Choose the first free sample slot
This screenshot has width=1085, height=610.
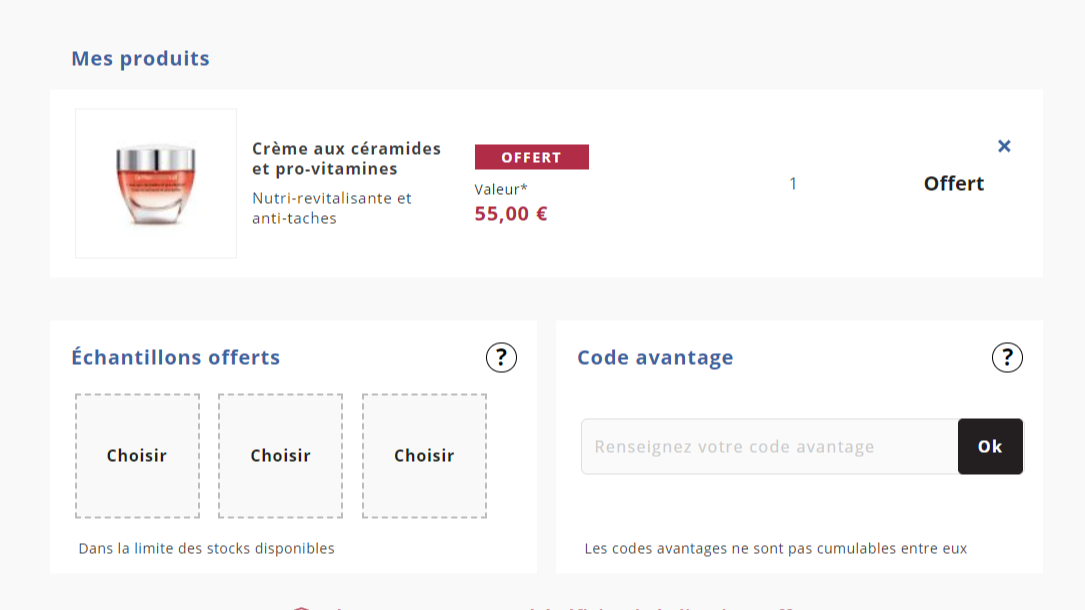pos(137,456)
